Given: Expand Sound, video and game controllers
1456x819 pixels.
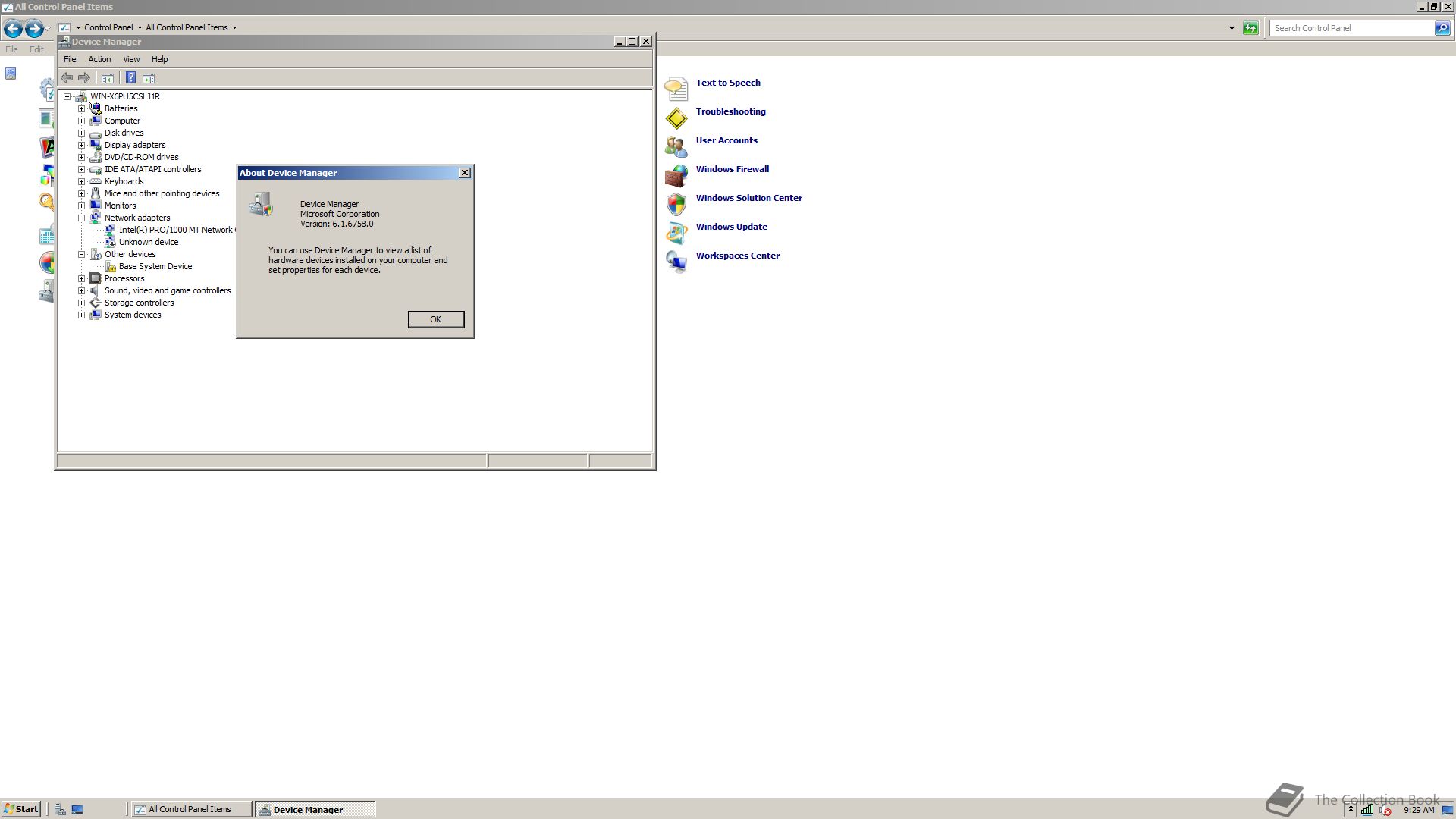Looking at the screenshot, I should tap(81, 290).
